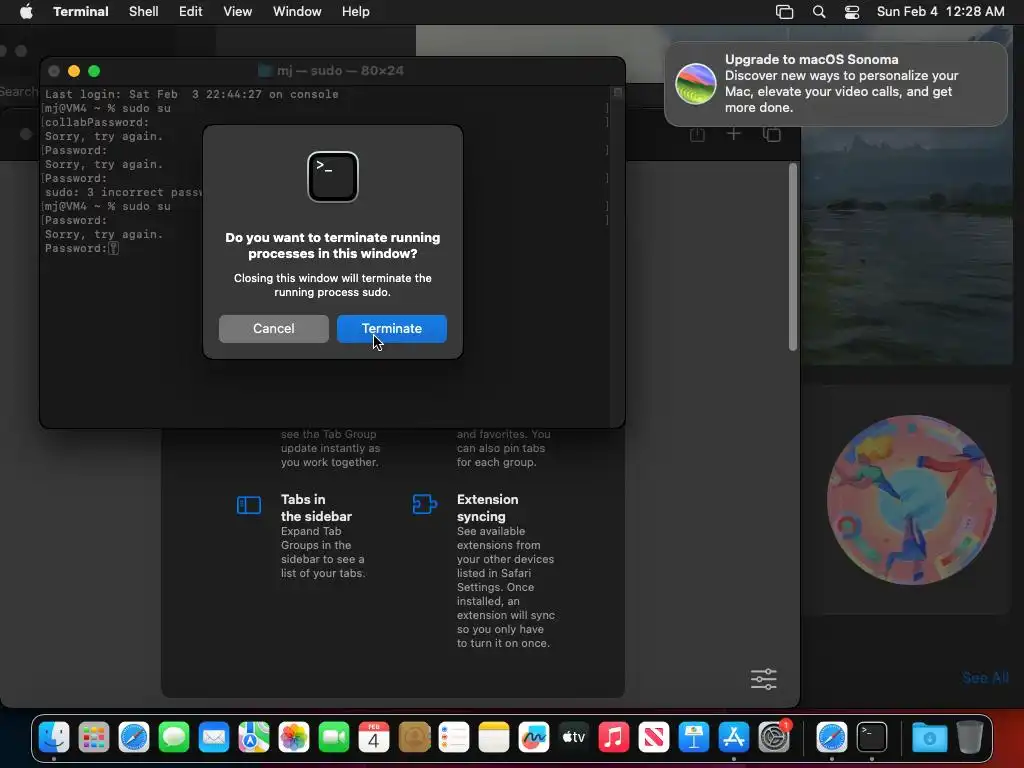Open Maps from the Dock
The image size is (1024, 768).
point(254,738)
